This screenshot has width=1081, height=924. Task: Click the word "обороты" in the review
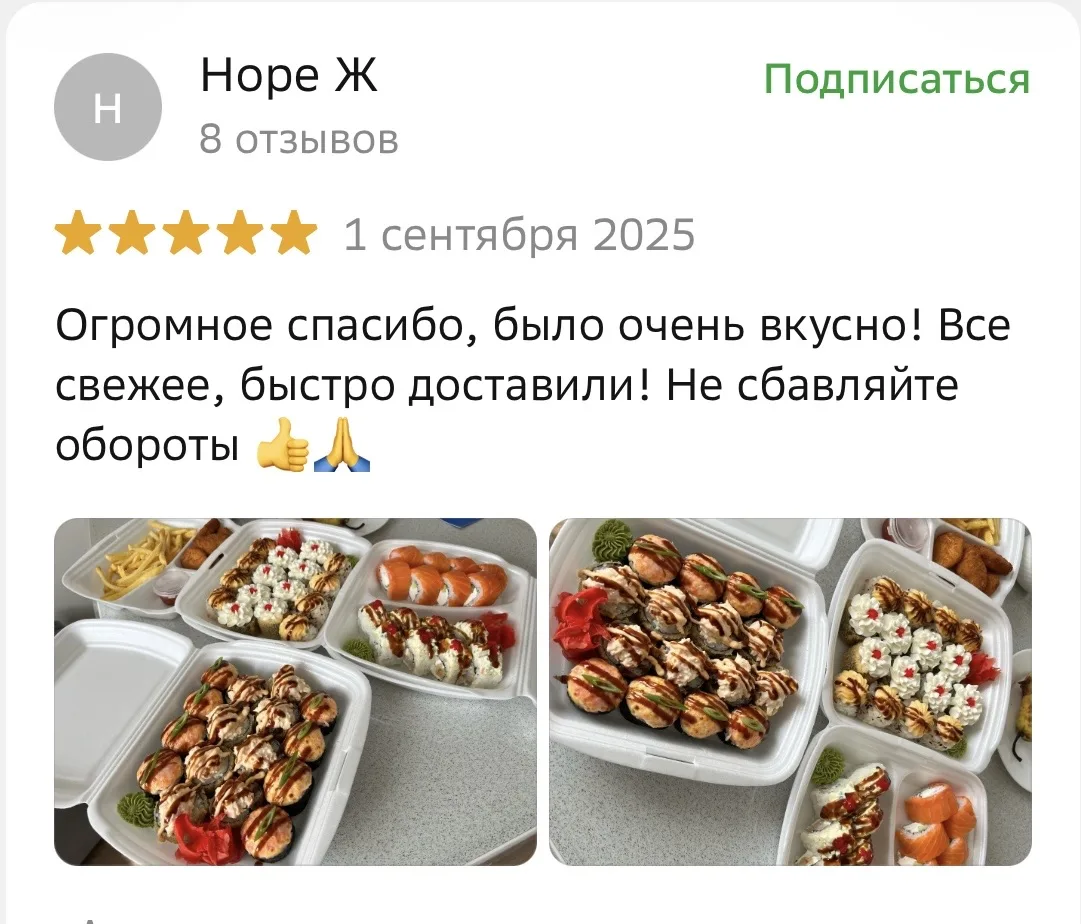tap(147, 447)
